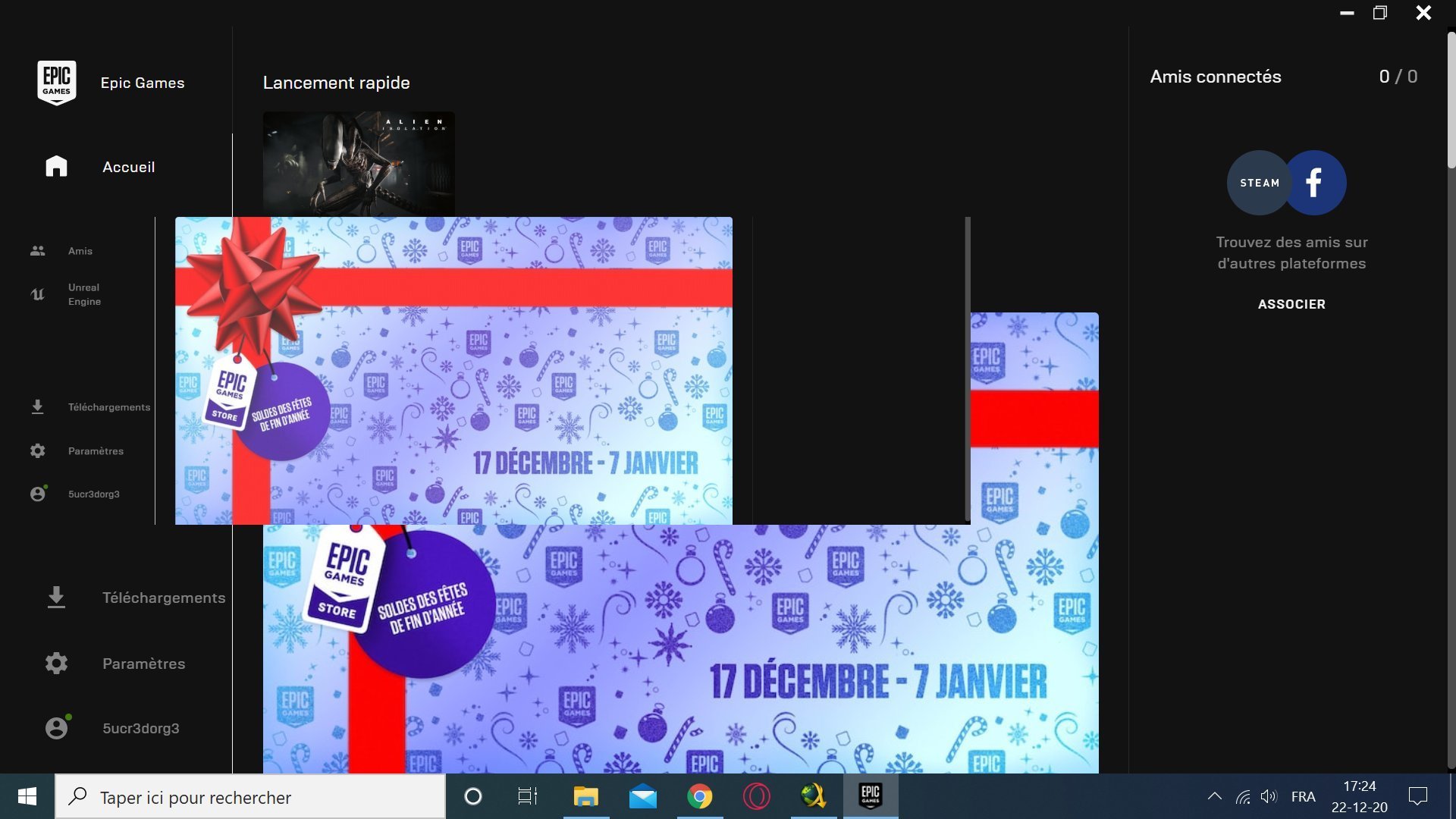This screenshot has width=1456, height=819.
Task: Click download arrow icon in overlaid mini sidebar
Action: click(37, 407)
